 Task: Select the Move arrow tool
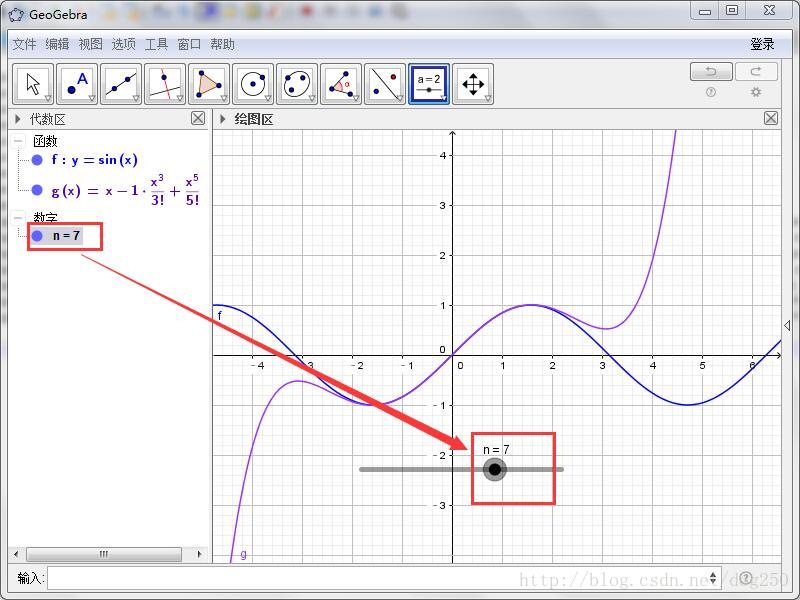point(33,84)
